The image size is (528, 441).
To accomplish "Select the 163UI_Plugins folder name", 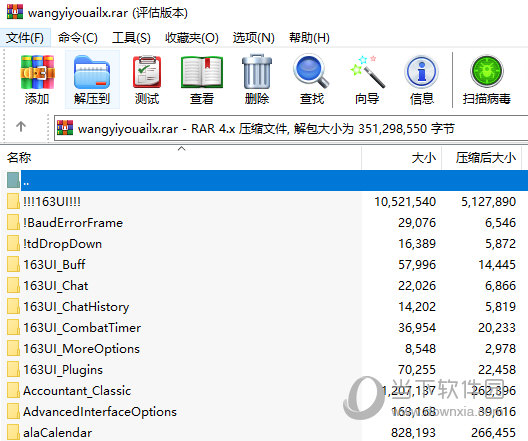I will click(63, 370).
